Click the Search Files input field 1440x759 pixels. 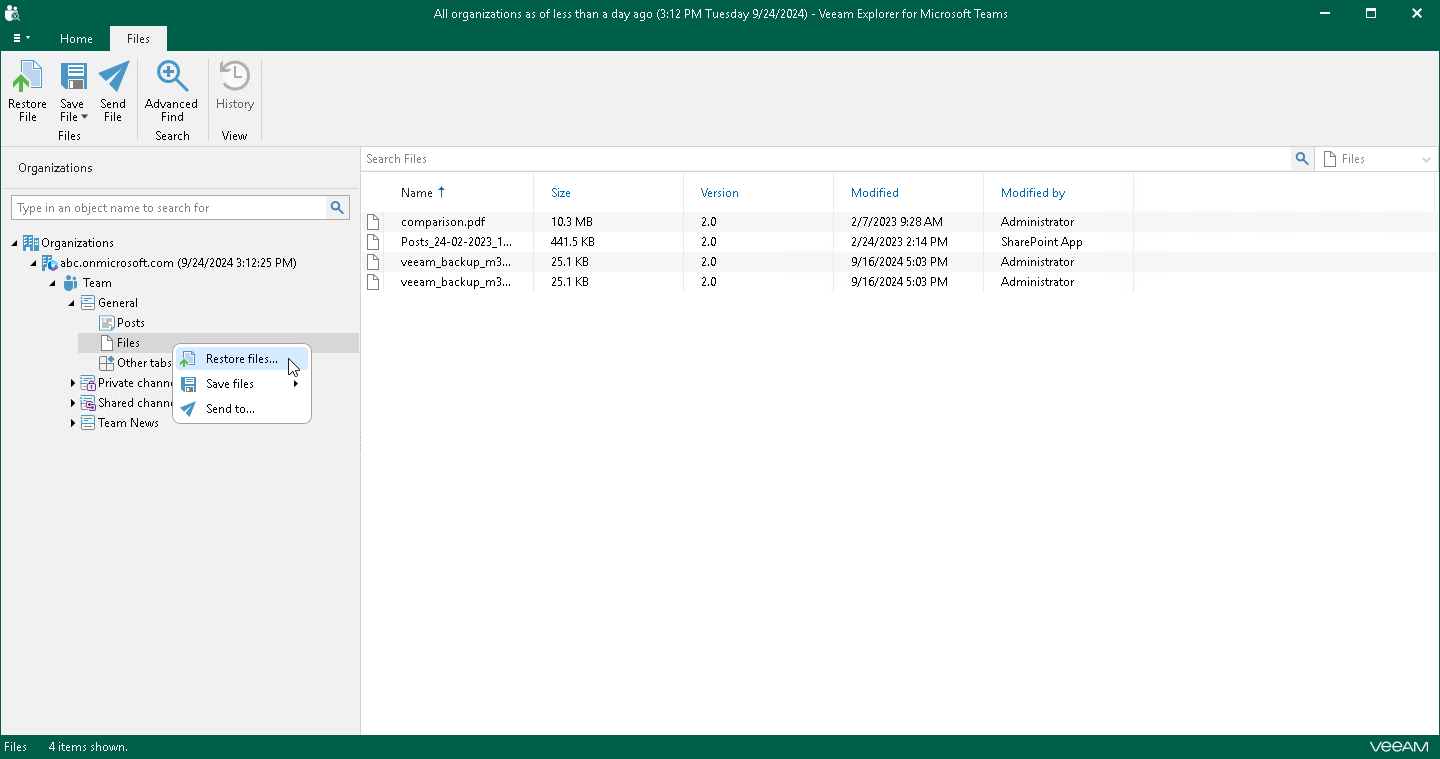click(x=826, y=159)
